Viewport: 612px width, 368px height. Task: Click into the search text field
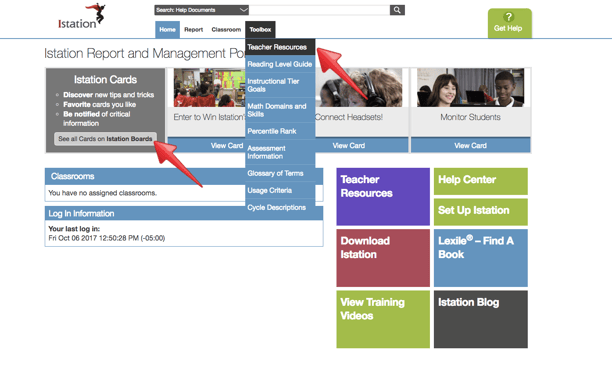pyautogui.click(x=319, y=10)
